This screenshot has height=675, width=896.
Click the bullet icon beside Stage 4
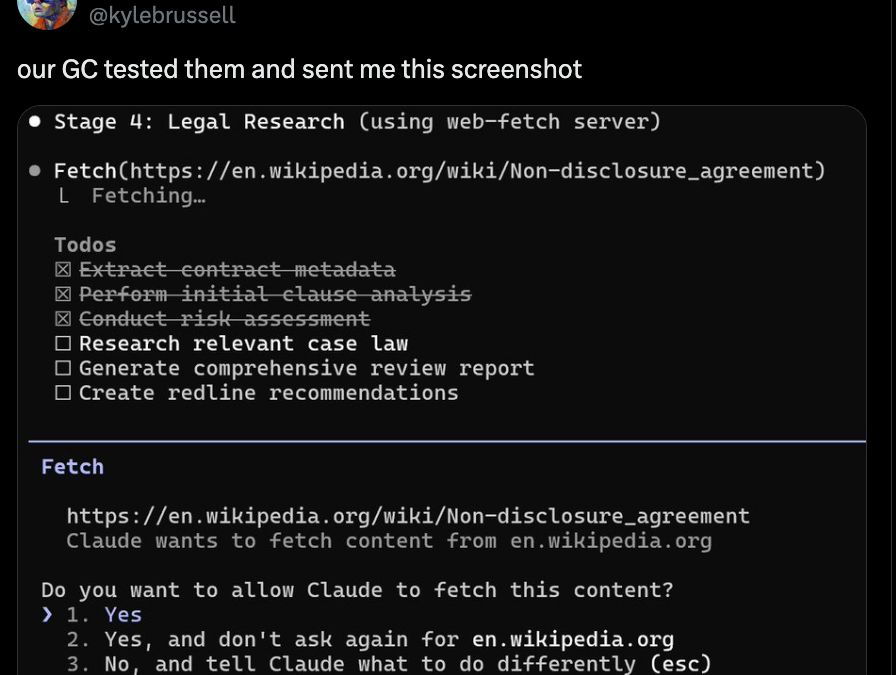click(34, 121)
